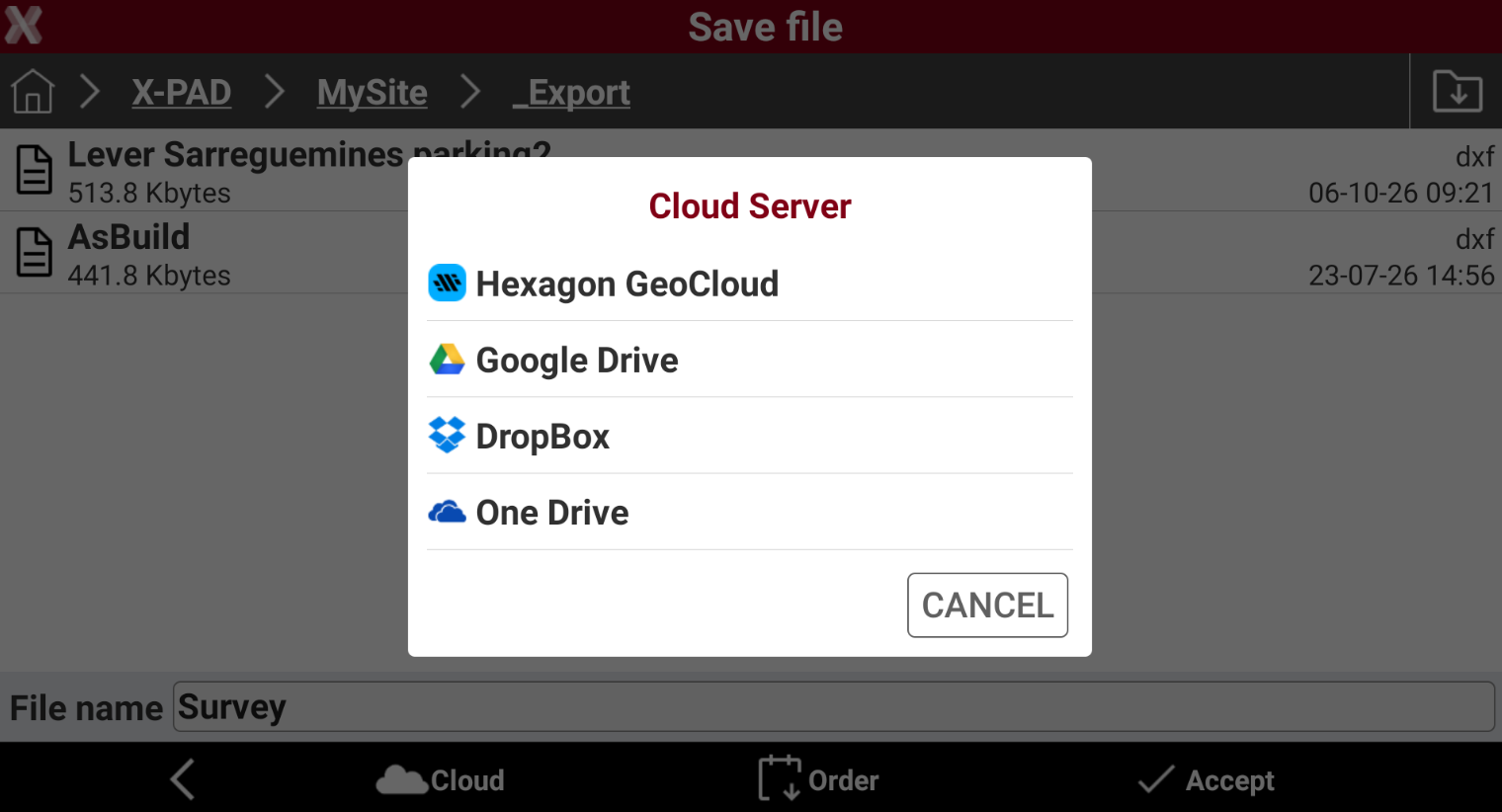Choose the DropBox list entry
The image size is (1502, 812).
coord(750,436)
